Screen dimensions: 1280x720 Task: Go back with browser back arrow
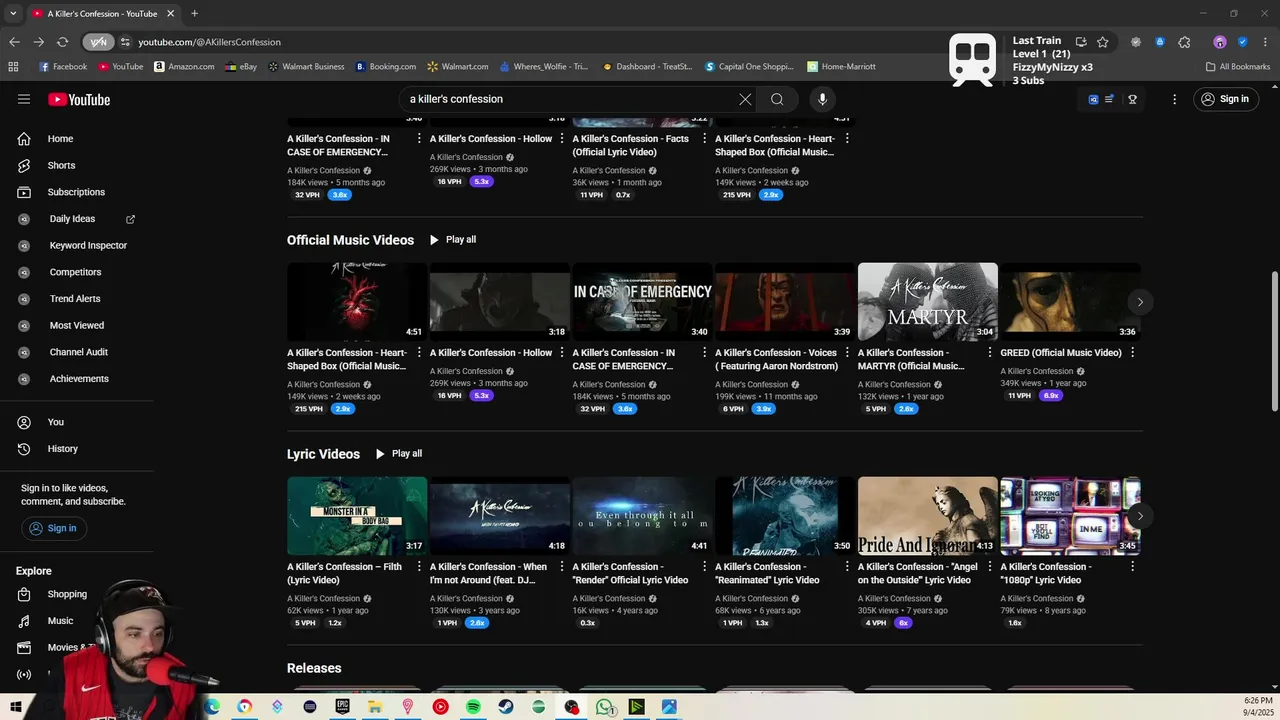pos(14,42)
